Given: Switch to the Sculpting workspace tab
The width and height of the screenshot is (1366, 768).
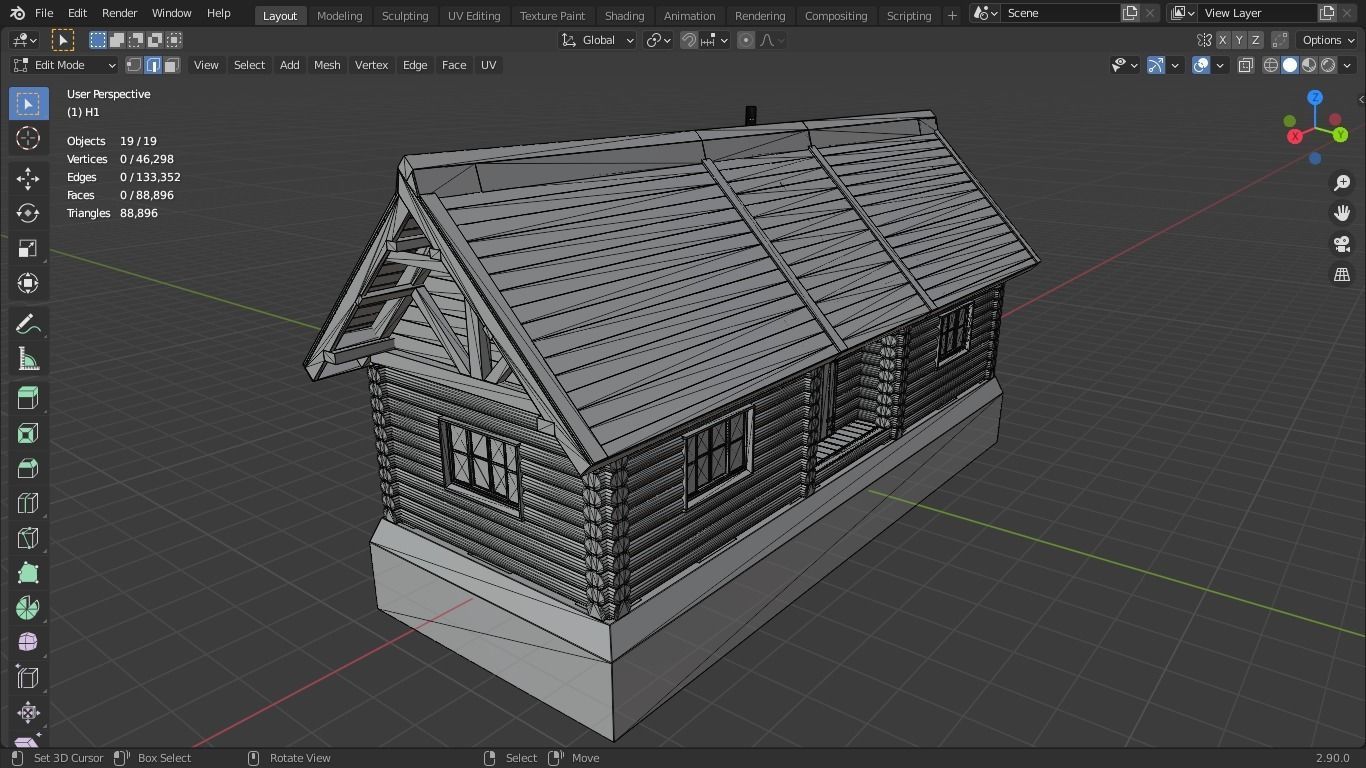Looking at the screenshot, I should pos(405,15).
